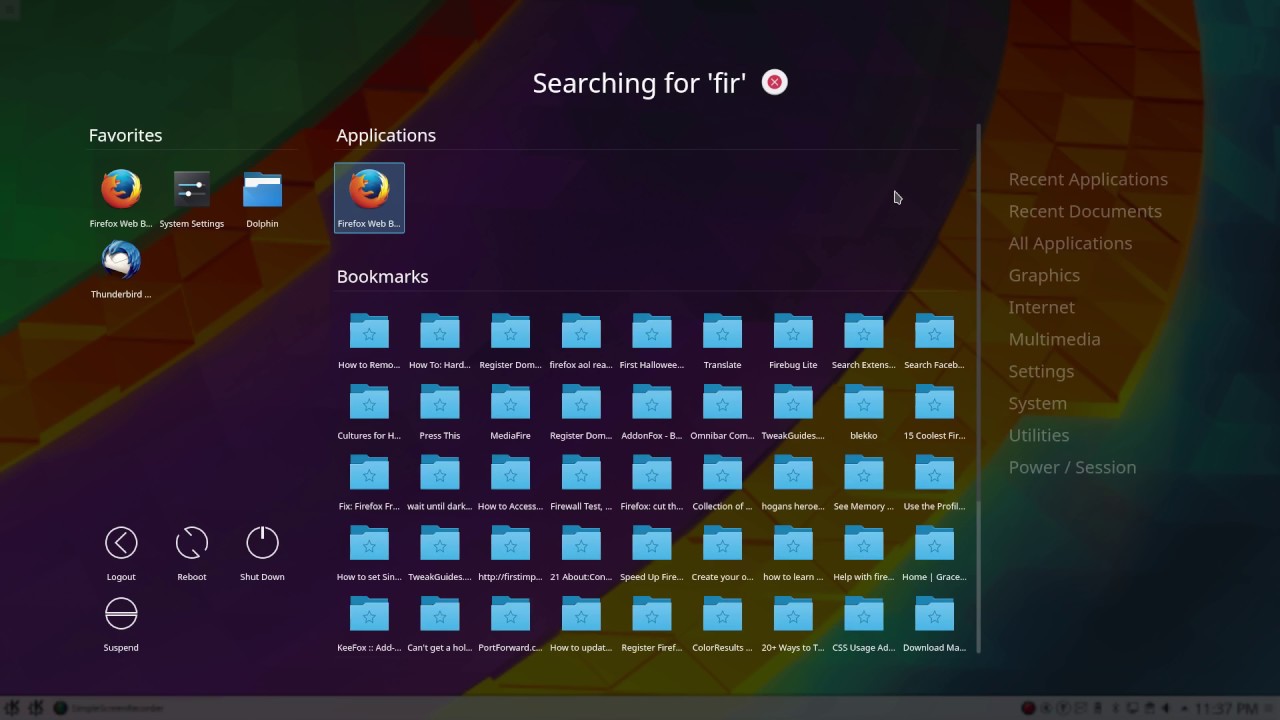Launch Firefox from the Favorites column

[x=121, y=199]
